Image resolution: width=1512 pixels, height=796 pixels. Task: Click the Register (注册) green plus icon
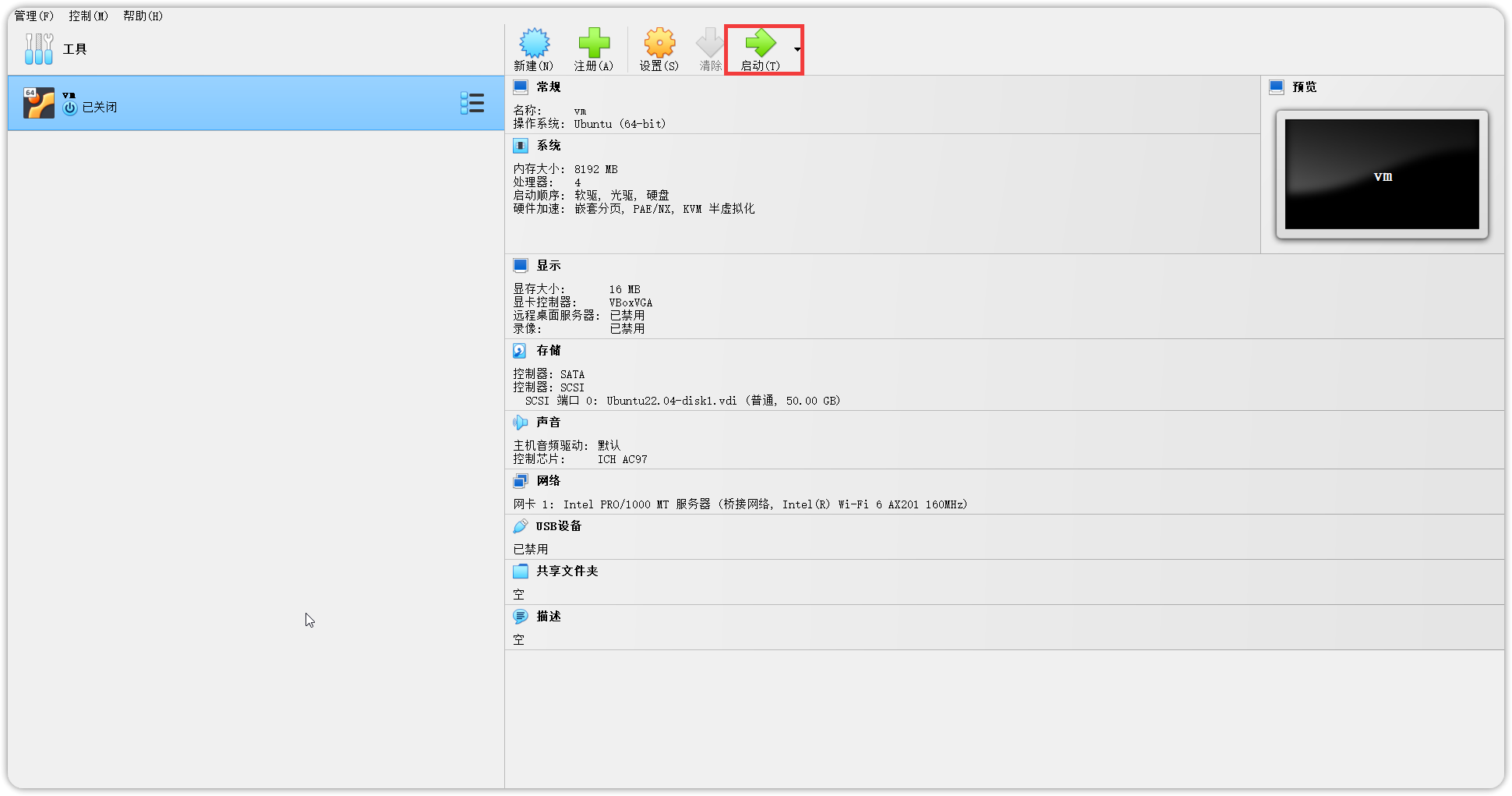click(x=594, y=43)
